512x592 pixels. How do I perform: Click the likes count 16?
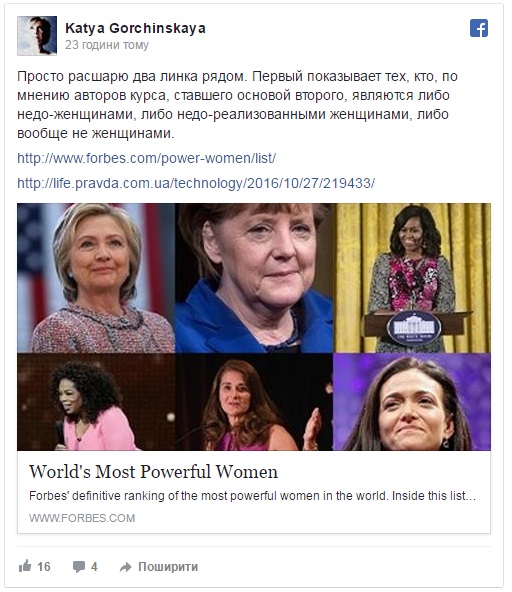44,567
